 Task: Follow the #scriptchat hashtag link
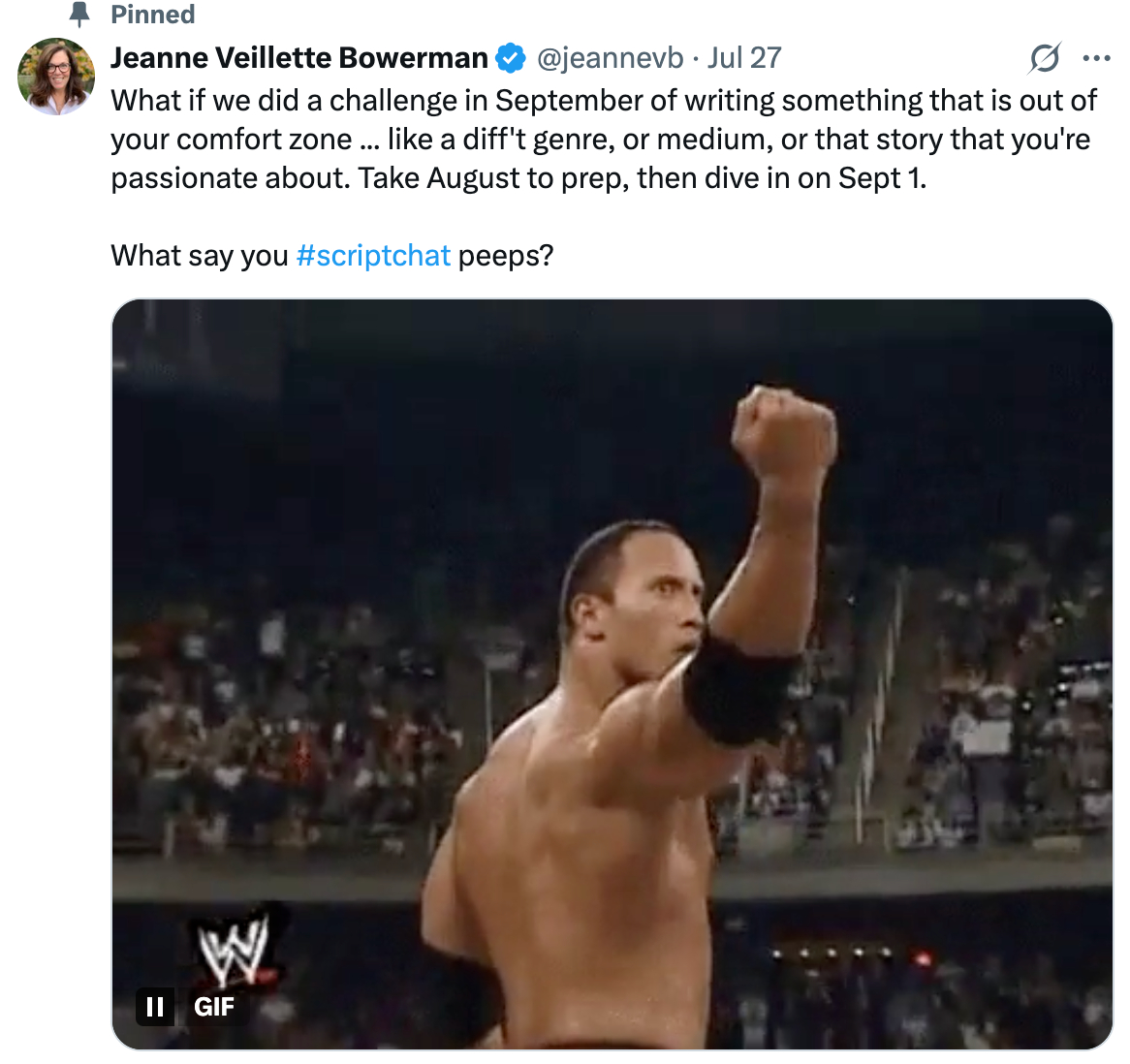click(x=373, y=256)
